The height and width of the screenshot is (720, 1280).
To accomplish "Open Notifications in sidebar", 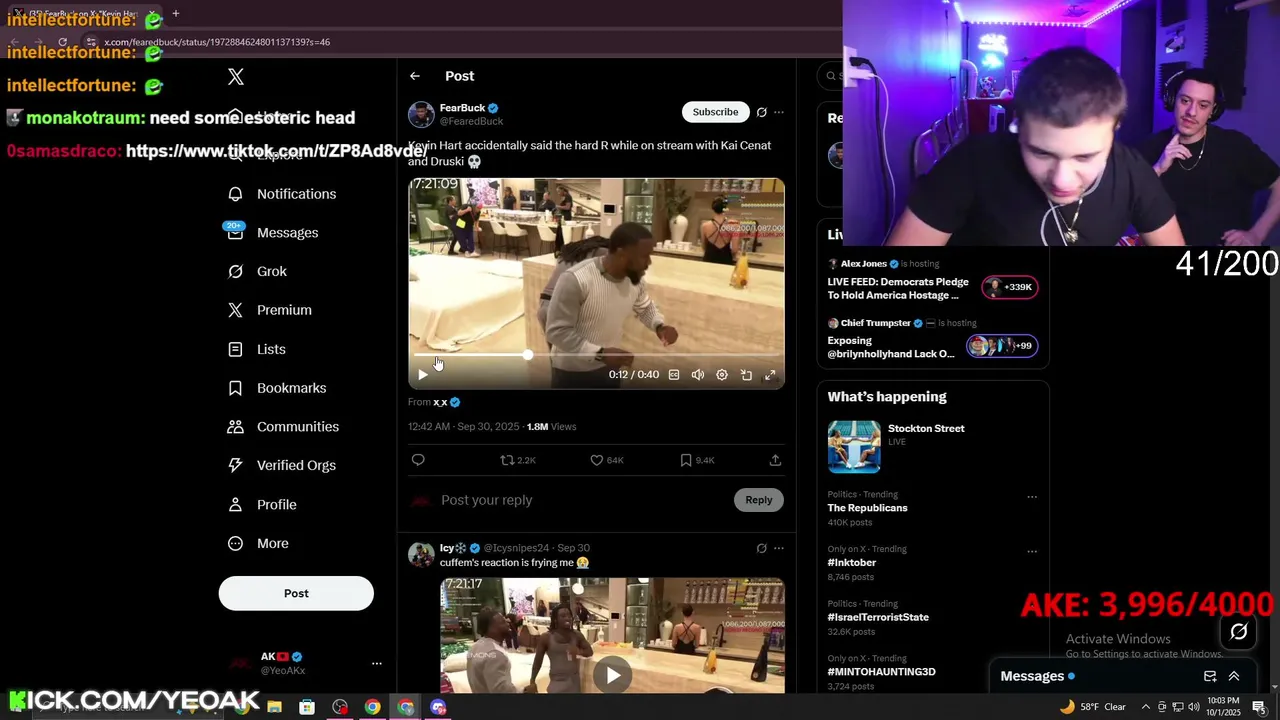I will 282,194.
